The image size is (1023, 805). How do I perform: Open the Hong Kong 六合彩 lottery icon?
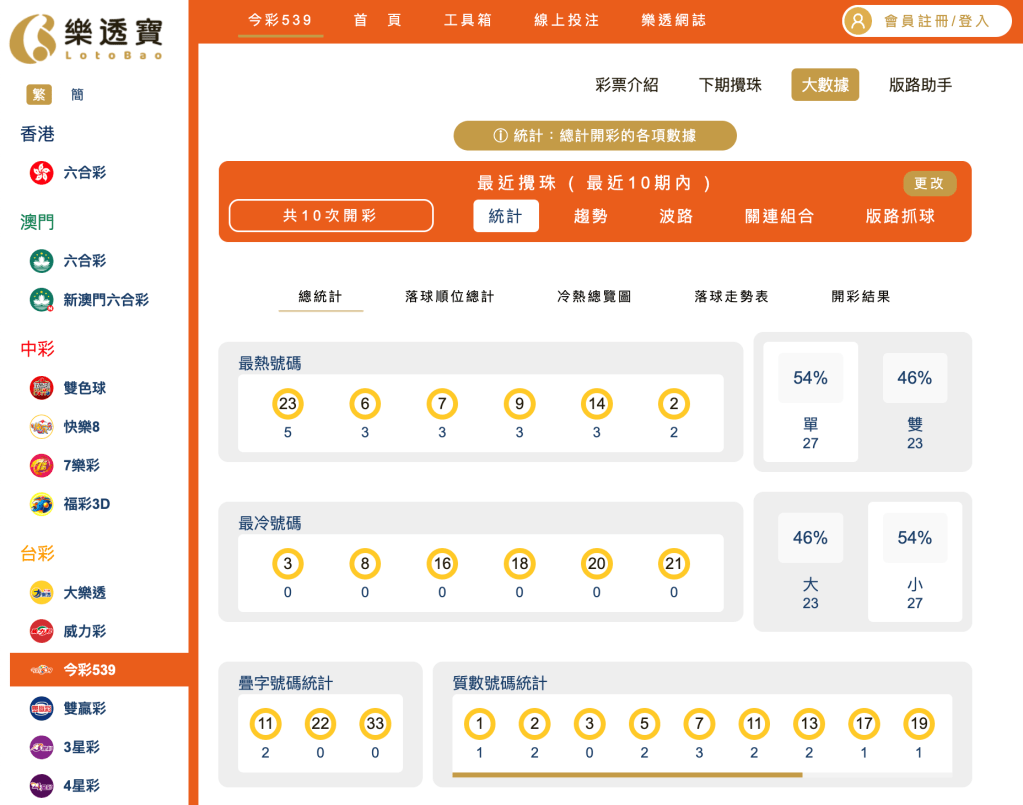click(x=41, y=172)
